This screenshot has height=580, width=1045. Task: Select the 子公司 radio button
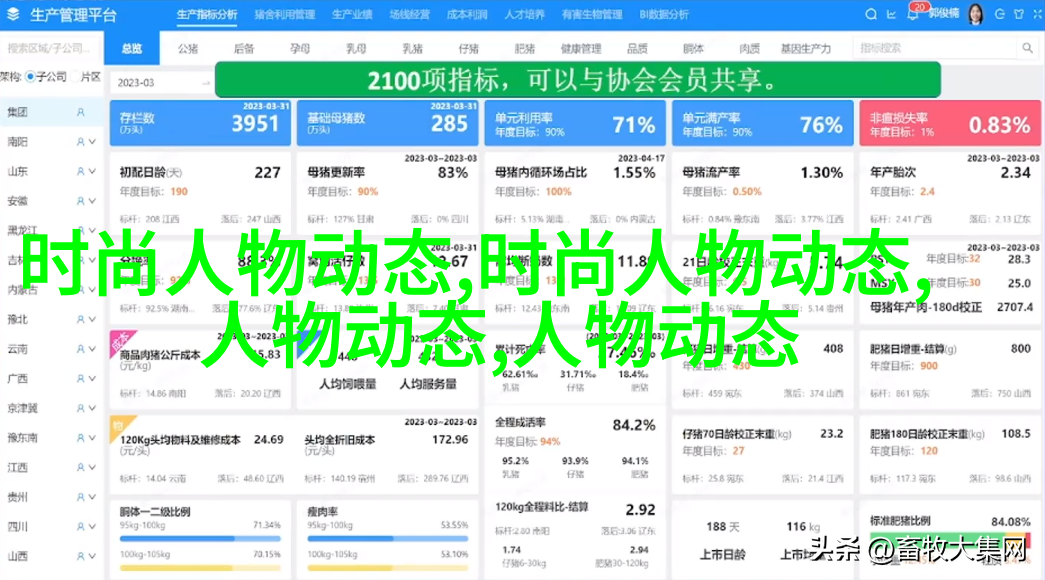pos(30,77)
